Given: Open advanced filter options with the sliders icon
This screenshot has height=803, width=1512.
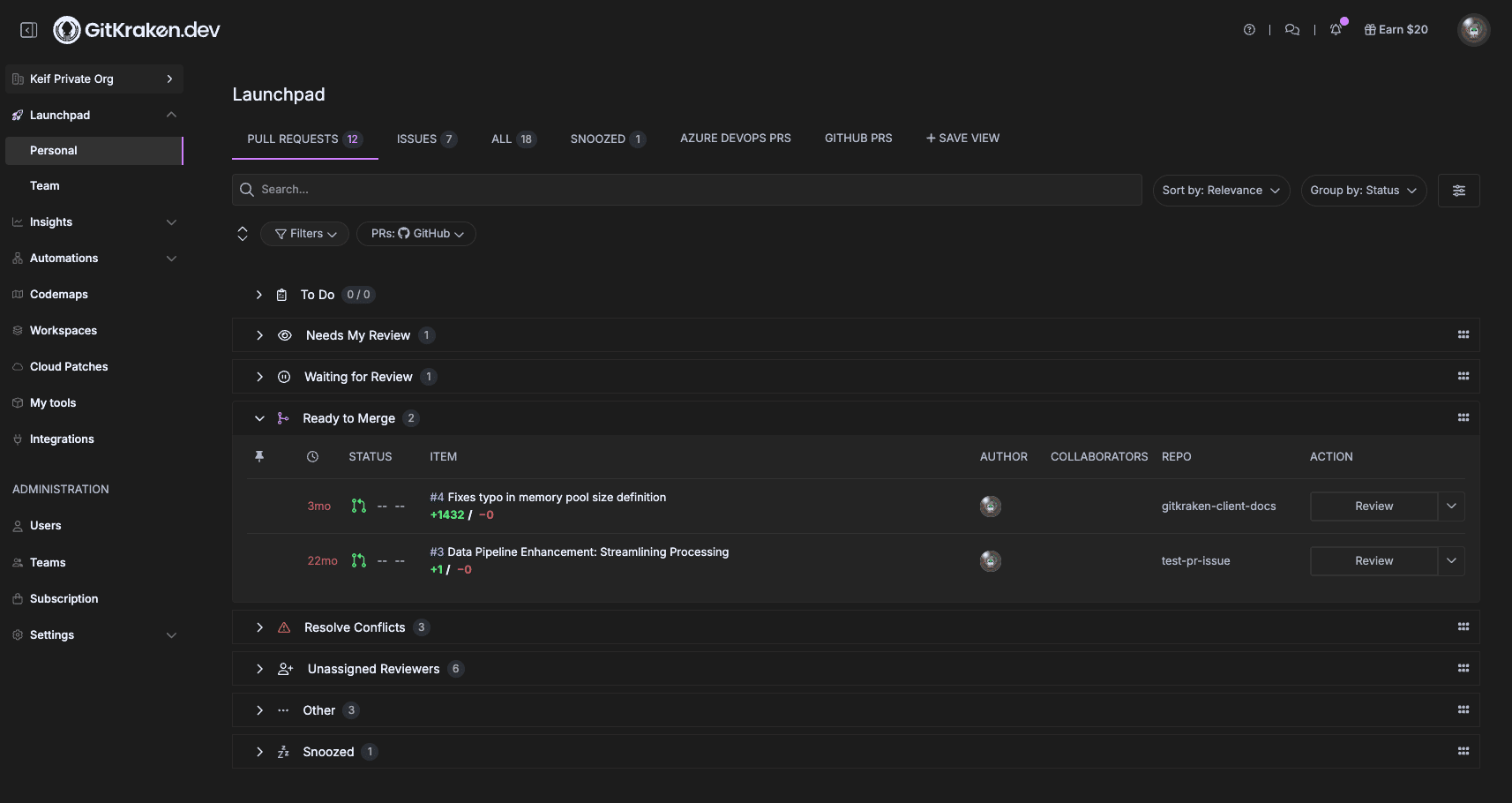Looking at the screenshot, I should (1458, 190).
